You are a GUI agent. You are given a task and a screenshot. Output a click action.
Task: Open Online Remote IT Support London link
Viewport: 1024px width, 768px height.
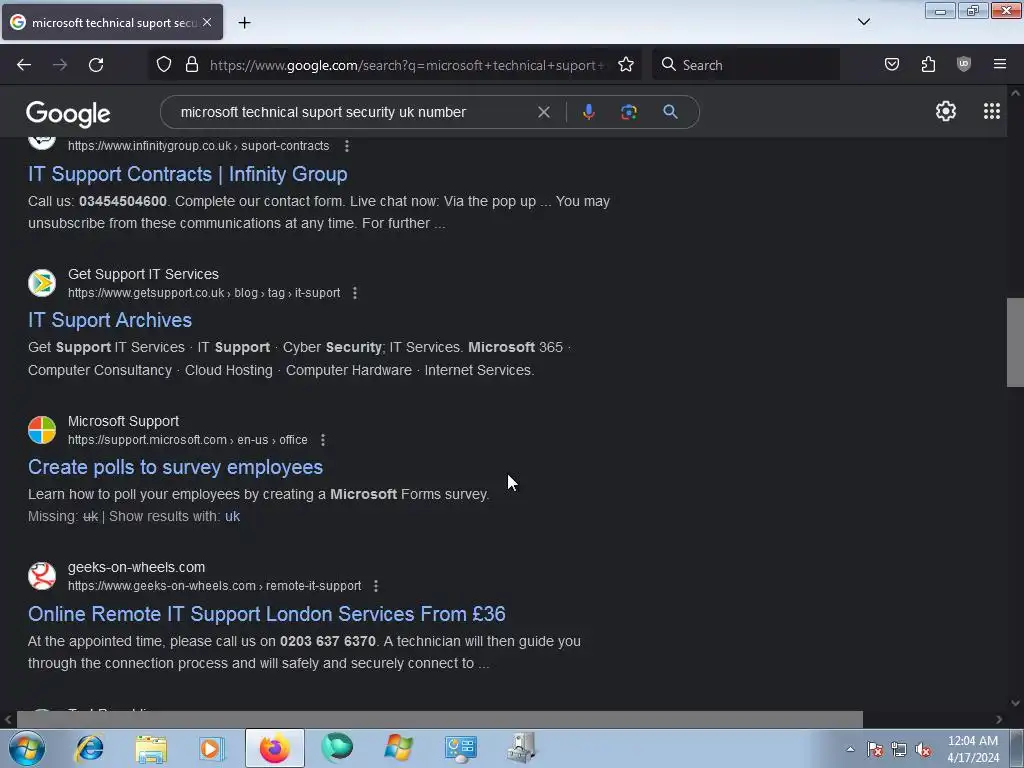tap(266, 615)
